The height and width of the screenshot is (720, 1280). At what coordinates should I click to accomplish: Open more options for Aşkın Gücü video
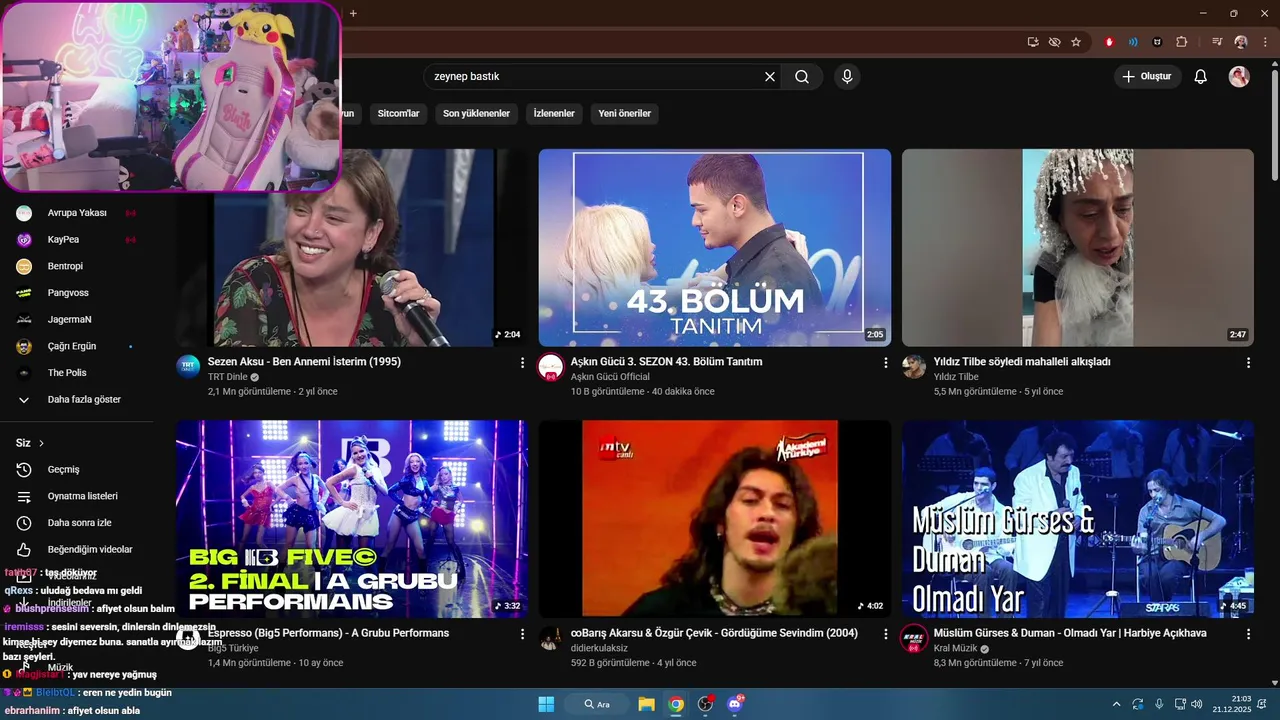click(885, 363)
